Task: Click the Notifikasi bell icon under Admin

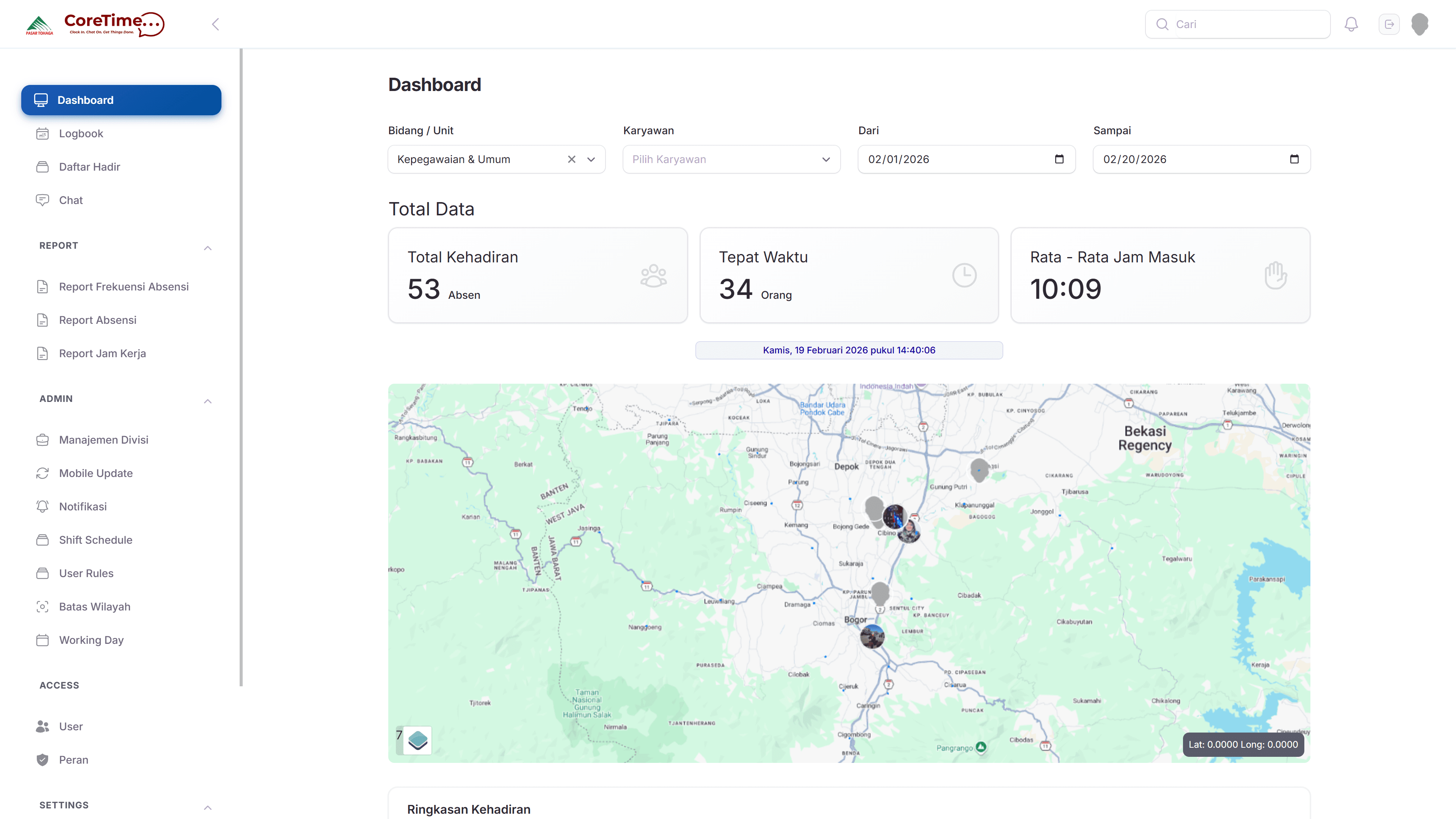Action: pos(43,507)
